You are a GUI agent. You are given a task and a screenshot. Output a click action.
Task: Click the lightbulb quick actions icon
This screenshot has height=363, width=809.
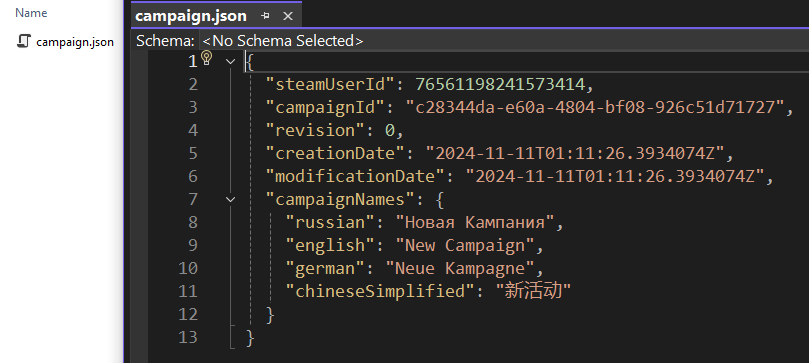click(207, 58)
